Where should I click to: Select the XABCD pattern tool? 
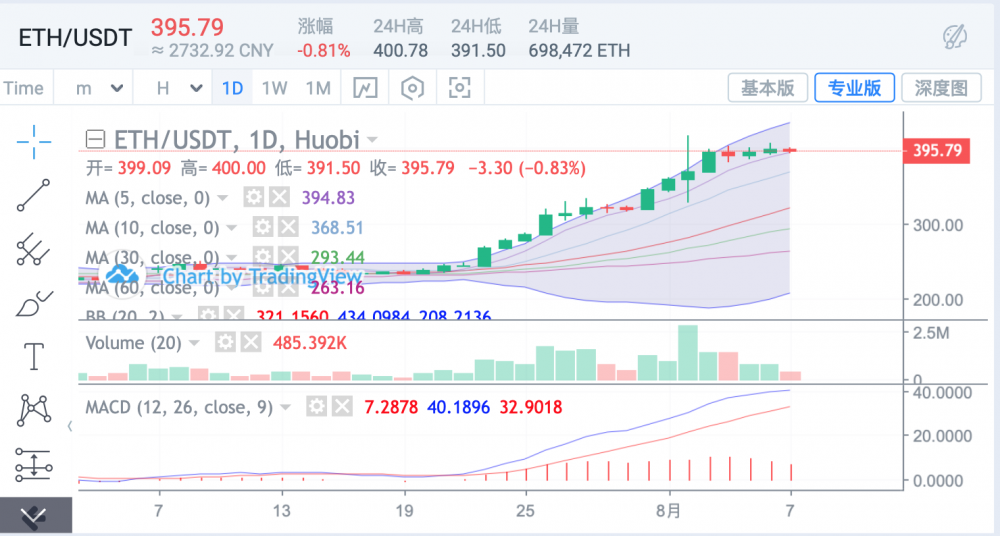(x=34, y=410)
